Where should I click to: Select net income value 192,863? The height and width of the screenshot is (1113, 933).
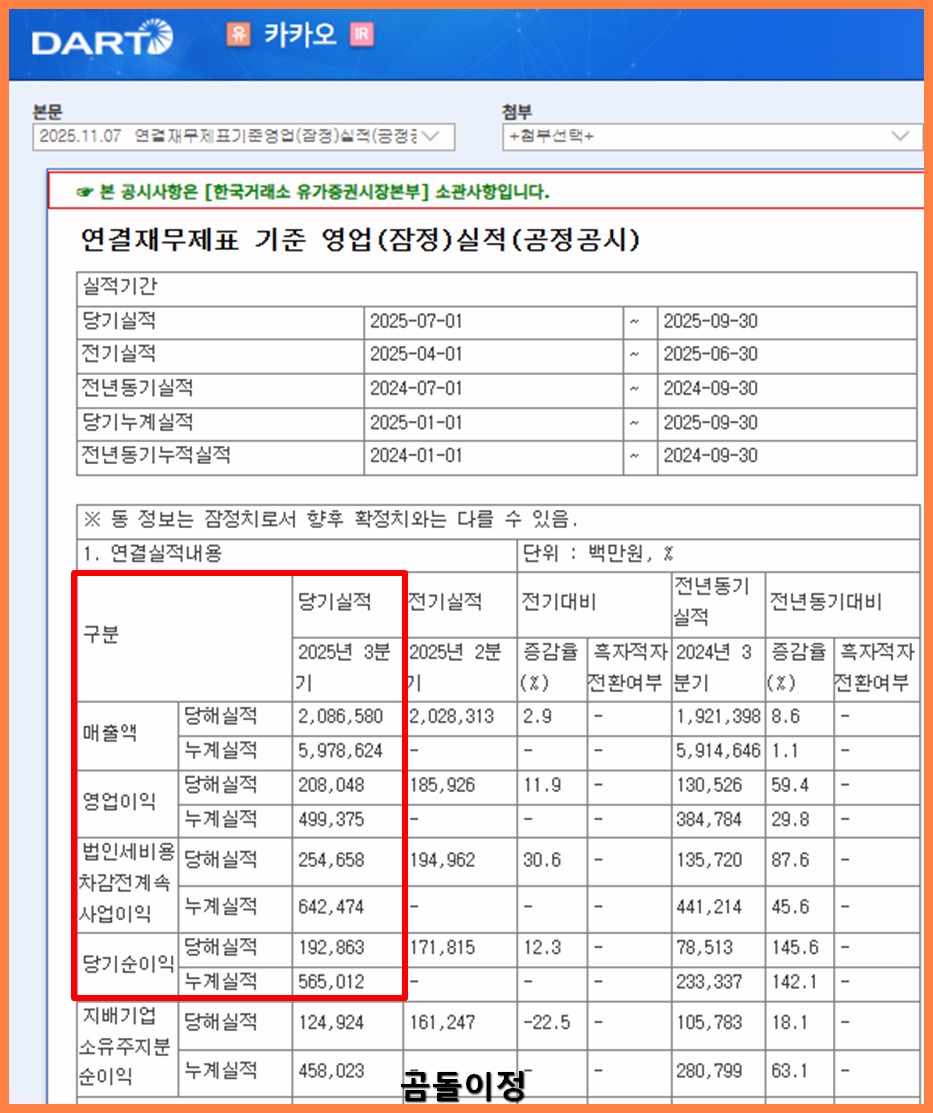[x=331, y=948]
